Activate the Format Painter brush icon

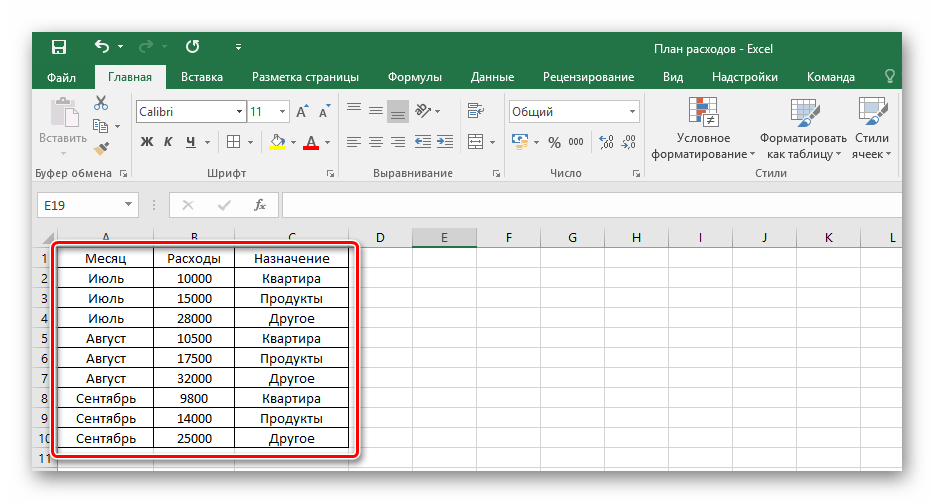(x=101, y=148)
